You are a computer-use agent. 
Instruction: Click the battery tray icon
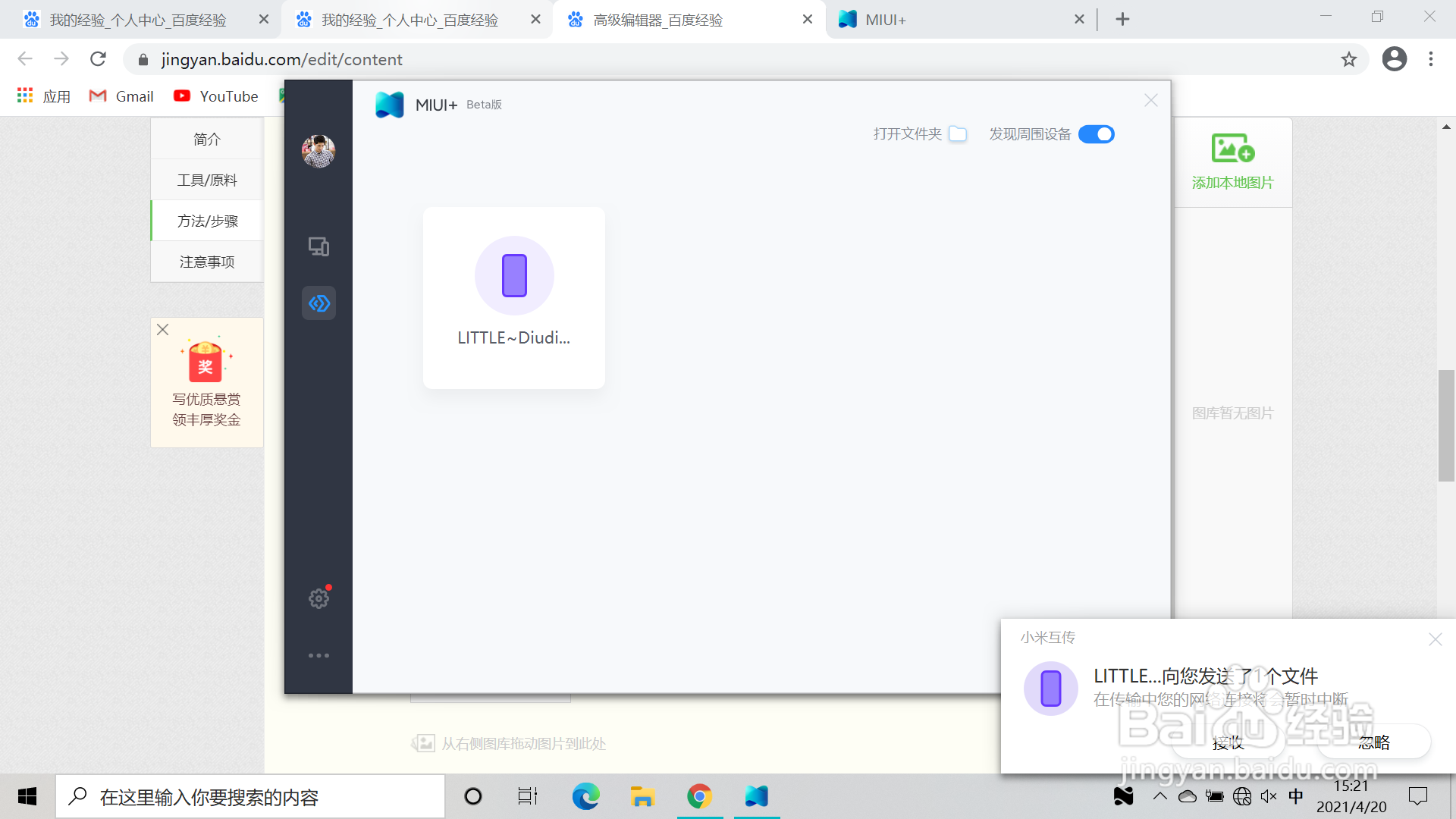click(x=1214, y=796)
